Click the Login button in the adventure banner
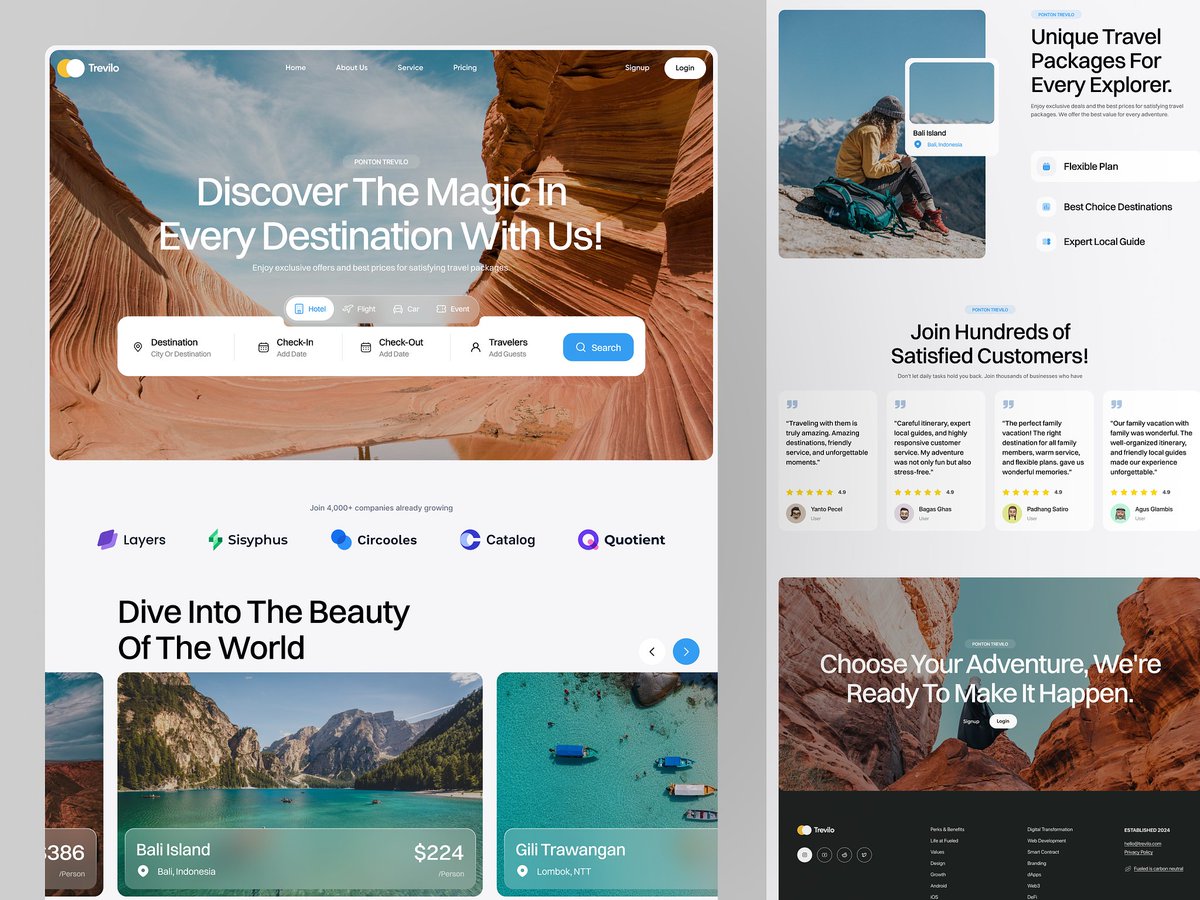This screenshot has height=900, width=1200. [x=1003, y=721]
